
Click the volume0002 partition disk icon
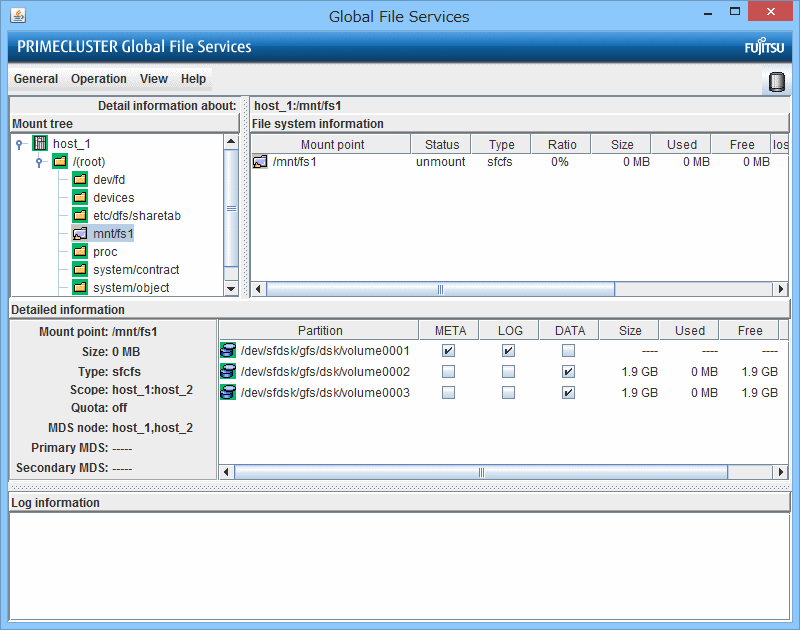point(228,371)
